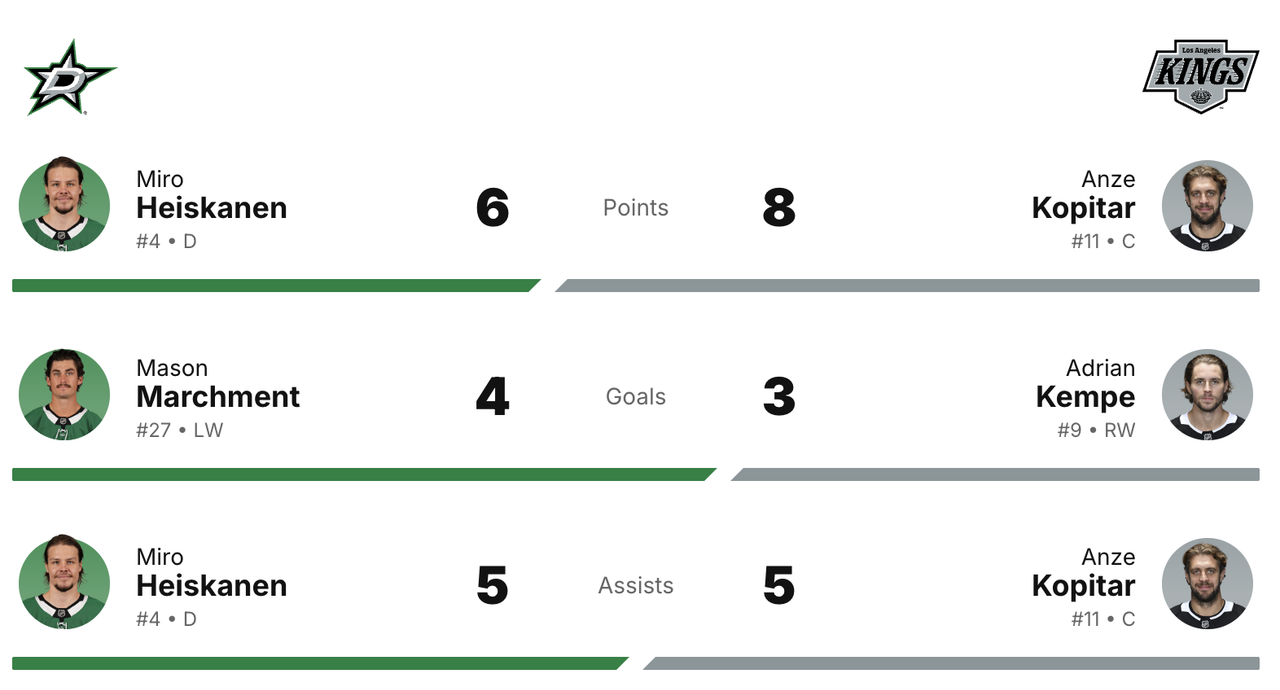
Task: Select the Points stat label
Action: coord(636,208)
